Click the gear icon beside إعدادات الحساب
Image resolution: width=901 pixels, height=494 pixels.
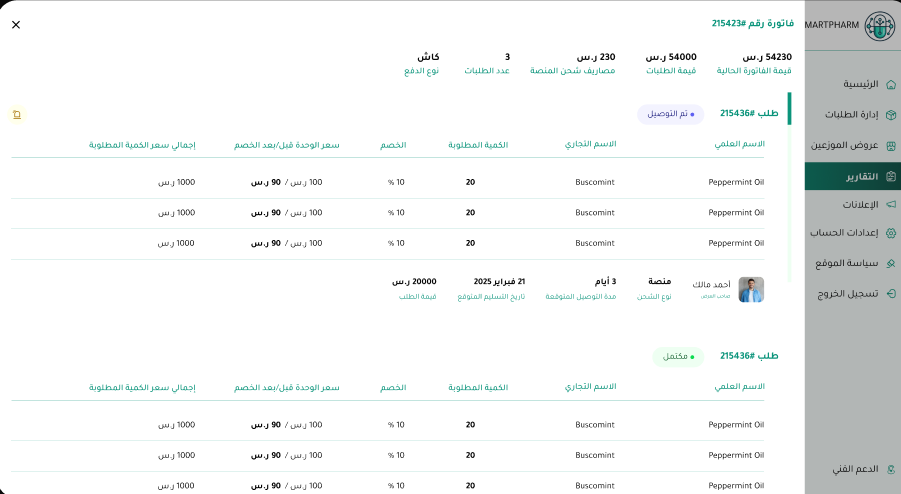point(890,233)
